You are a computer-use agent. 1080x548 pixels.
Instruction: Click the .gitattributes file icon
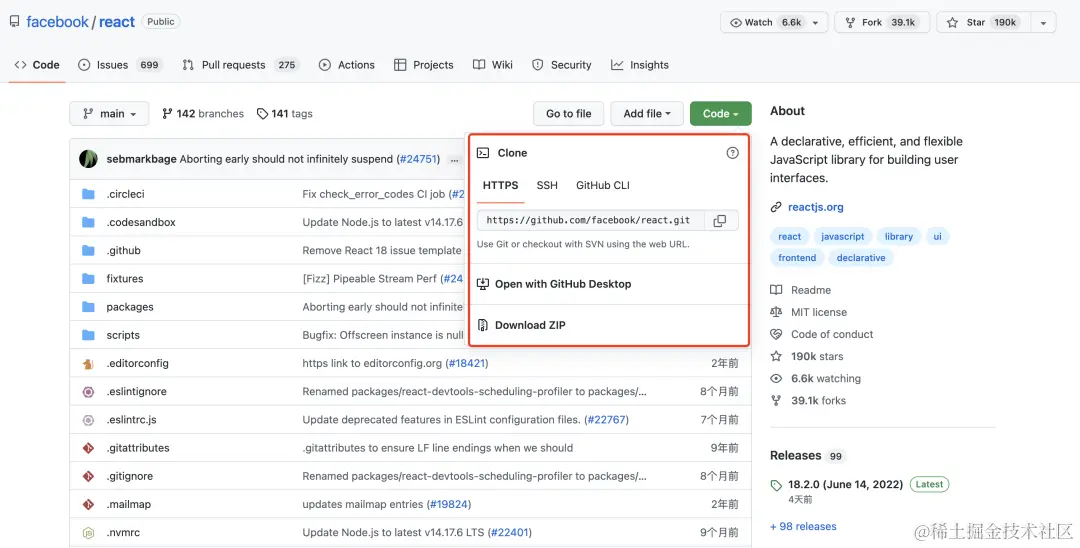(x=88, y=448)
